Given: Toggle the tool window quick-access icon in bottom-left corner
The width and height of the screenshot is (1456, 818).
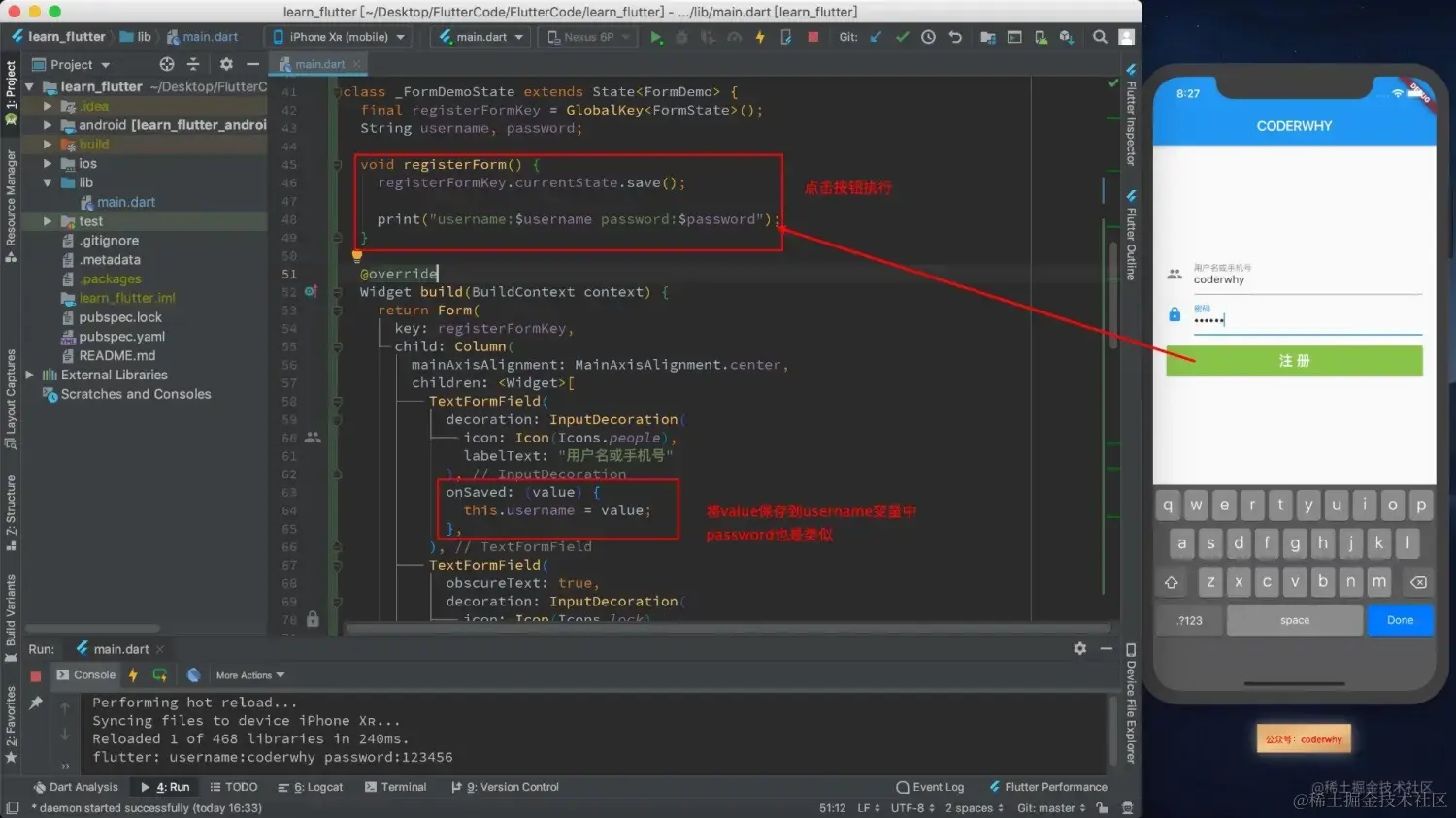Looking at the screenshot, I should click(12, 807).
